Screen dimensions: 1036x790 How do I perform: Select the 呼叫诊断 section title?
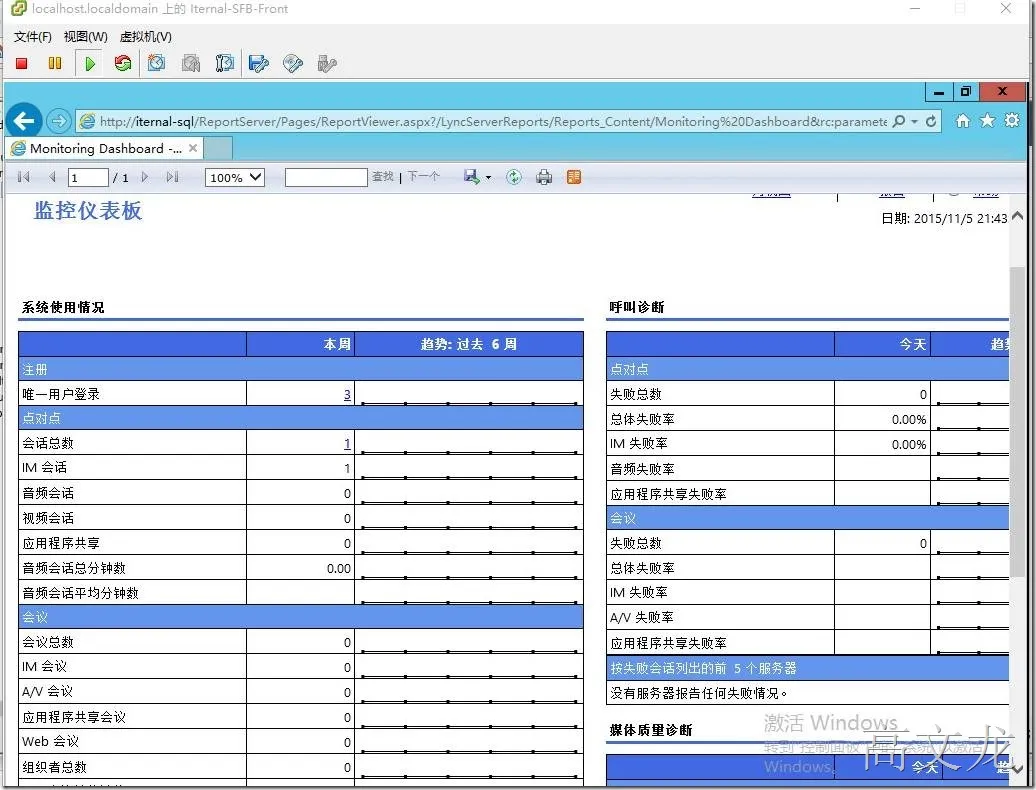click(637, 308)
